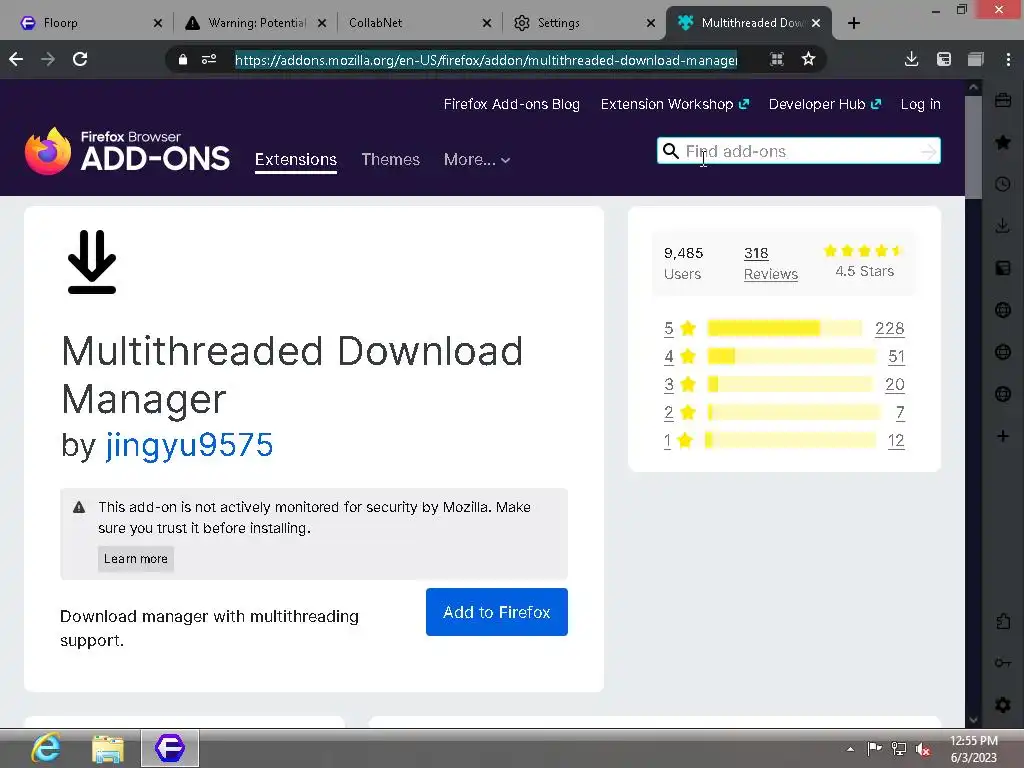1024x768 pixels.
Task: Click the muted volume tray icon
Action: pyautogui.click(x=923, y=749)
